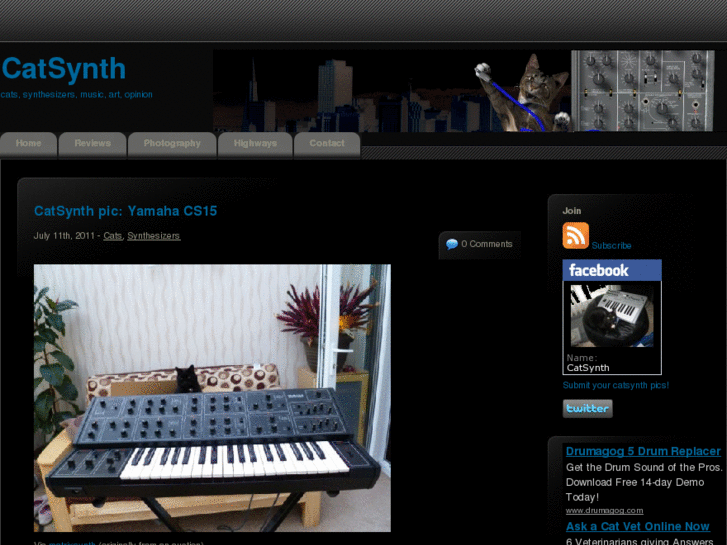
Task: Click the Facebook logo banner
Action: (612, 270)
